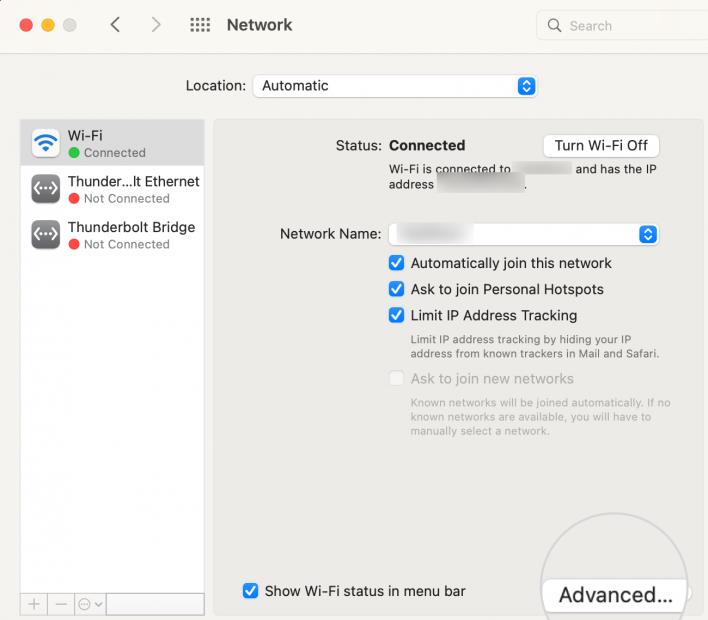Toggle Automatically join this network checkbox
Image resolution: width=708 pixels, height=620 pixels.
396,263
